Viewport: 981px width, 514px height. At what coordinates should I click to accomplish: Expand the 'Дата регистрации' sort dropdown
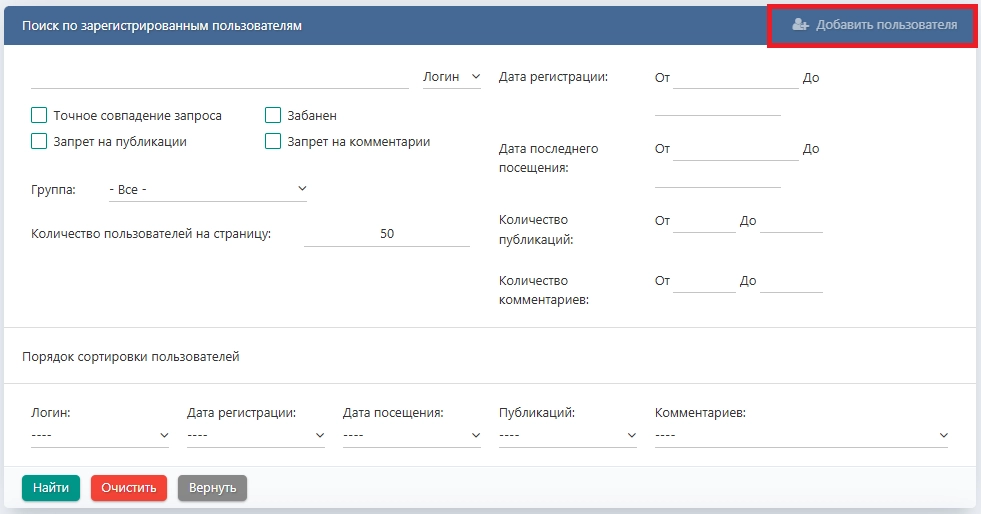click(256, 435)
